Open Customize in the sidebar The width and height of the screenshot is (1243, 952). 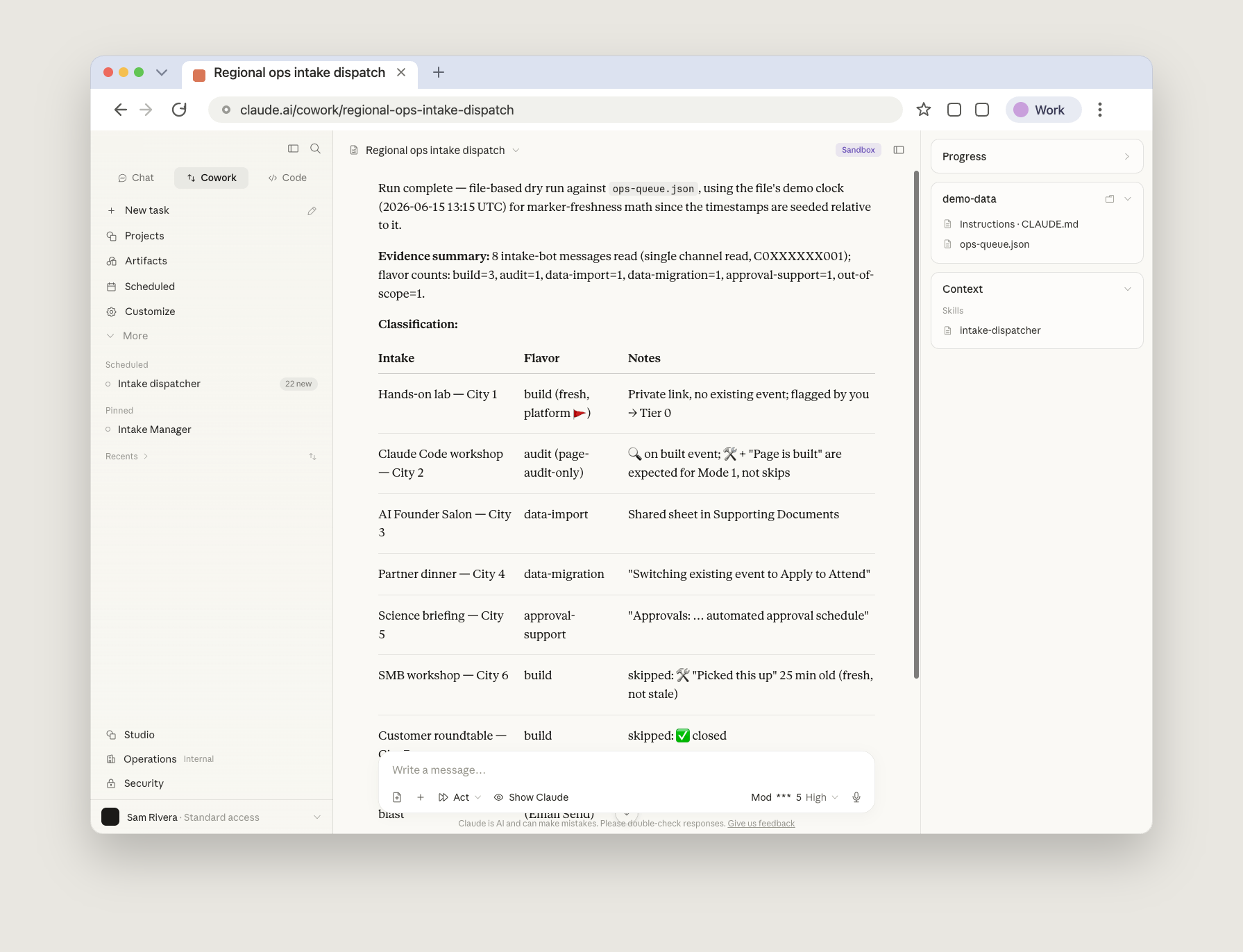click(x=150, y=312)
